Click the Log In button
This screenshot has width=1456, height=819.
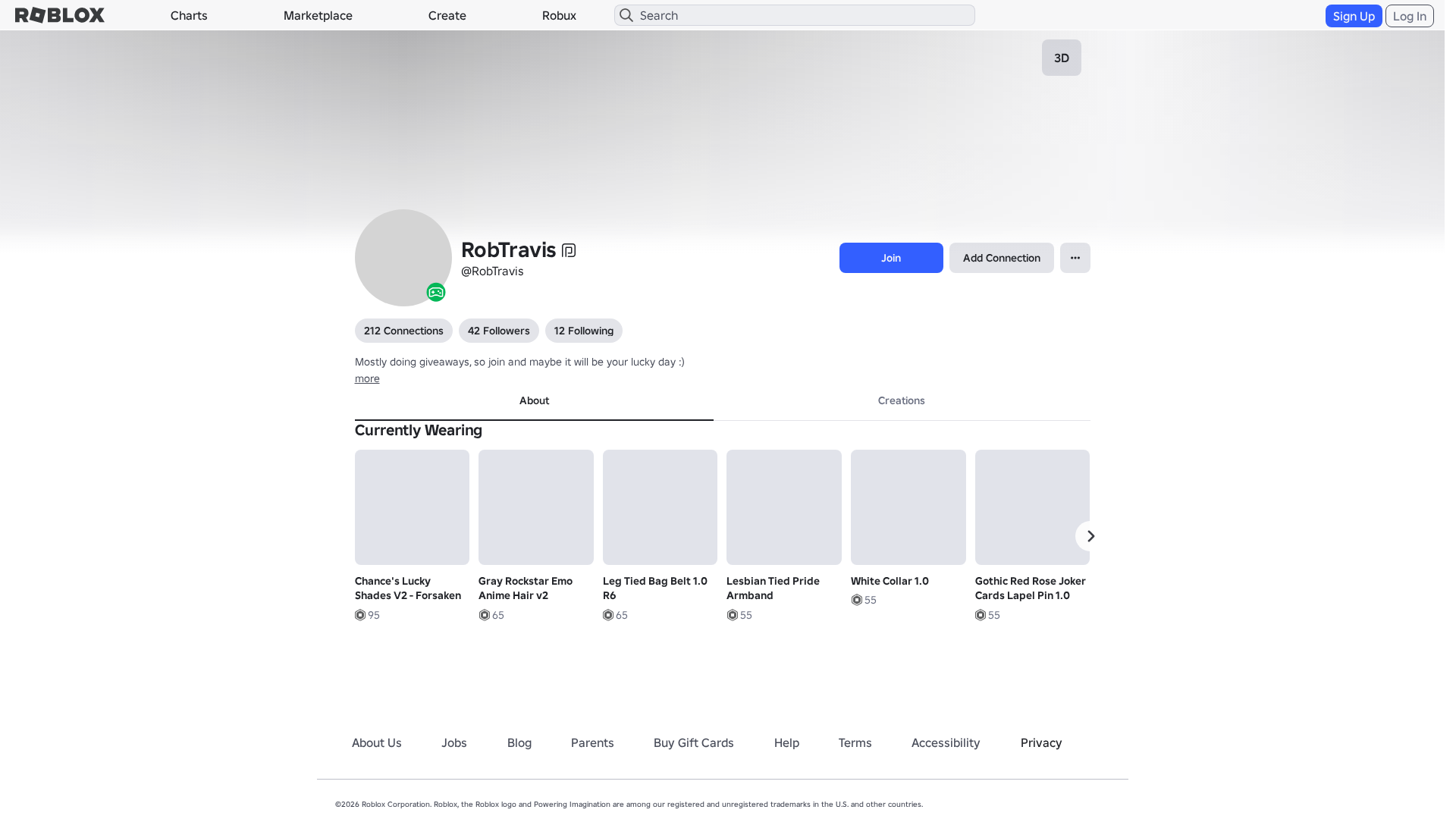coord(1410,16)
